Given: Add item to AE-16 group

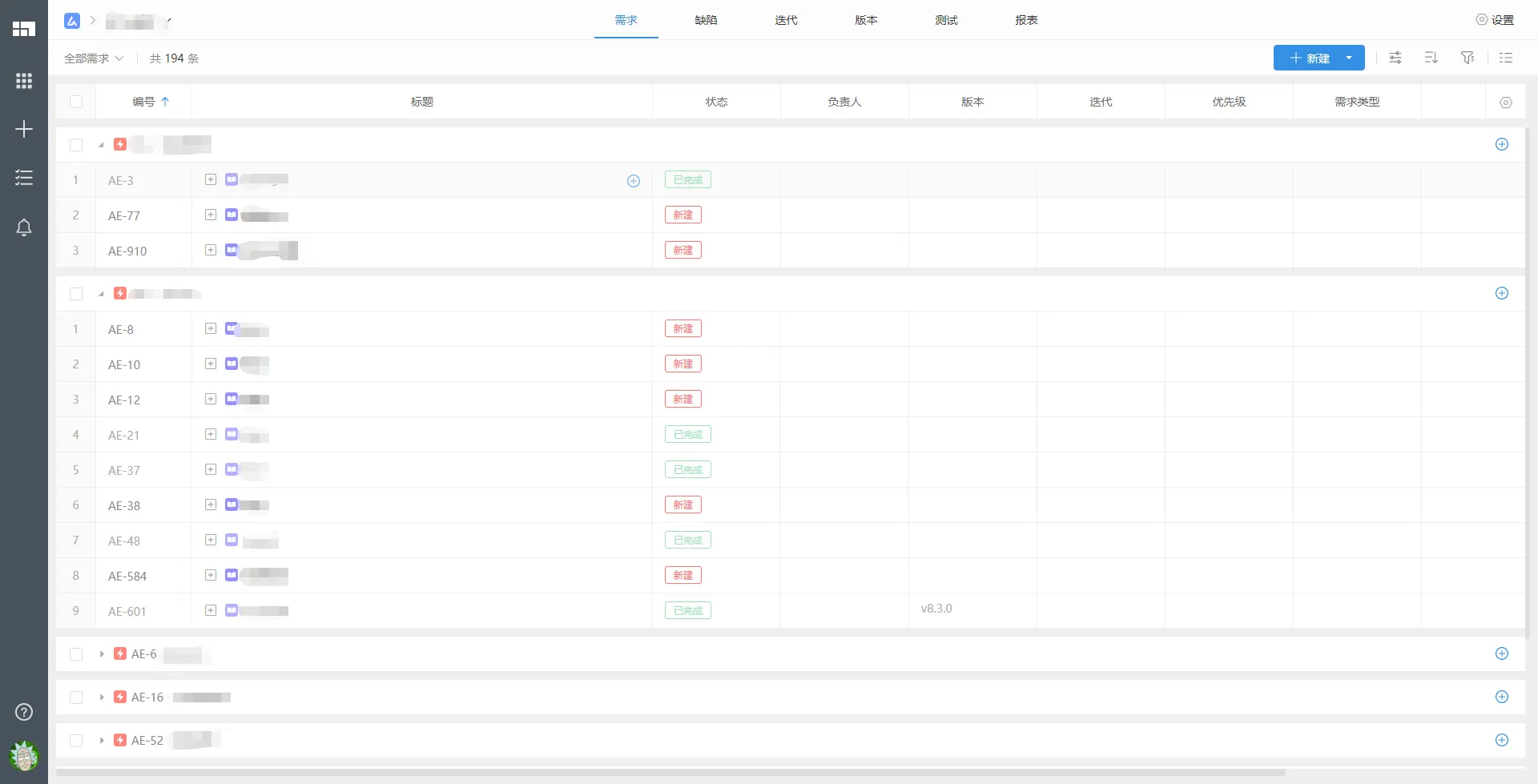Looking at the screenshot, I should point(1502,697).
